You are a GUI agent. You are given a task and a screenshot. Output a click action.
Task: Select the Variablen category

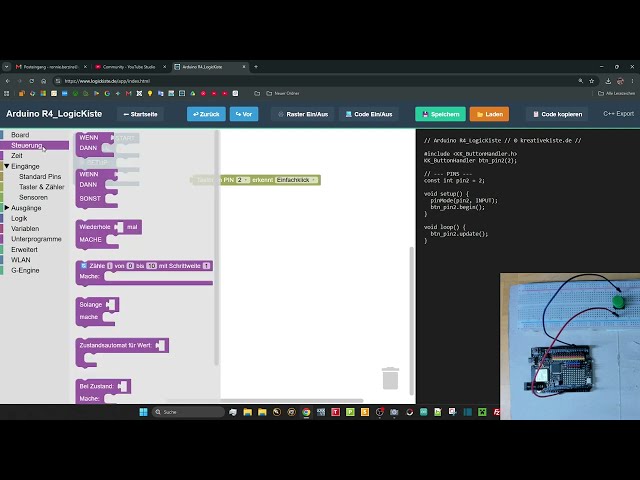[25, 229]
